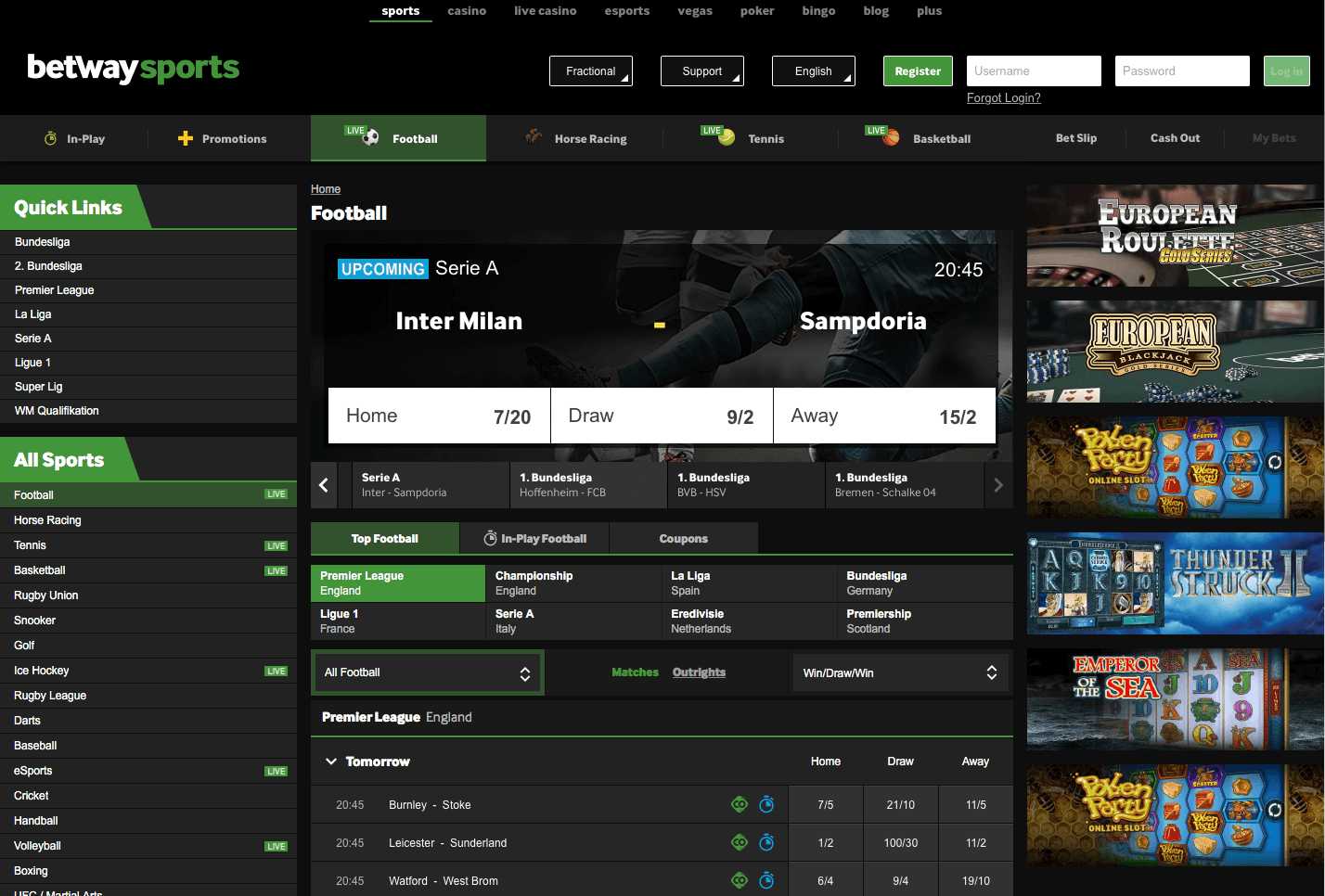Click the blue in-play stopwatch icon for Watford - West Brom
This screenshot has width=1325, height=896.
tap(766, 880)
